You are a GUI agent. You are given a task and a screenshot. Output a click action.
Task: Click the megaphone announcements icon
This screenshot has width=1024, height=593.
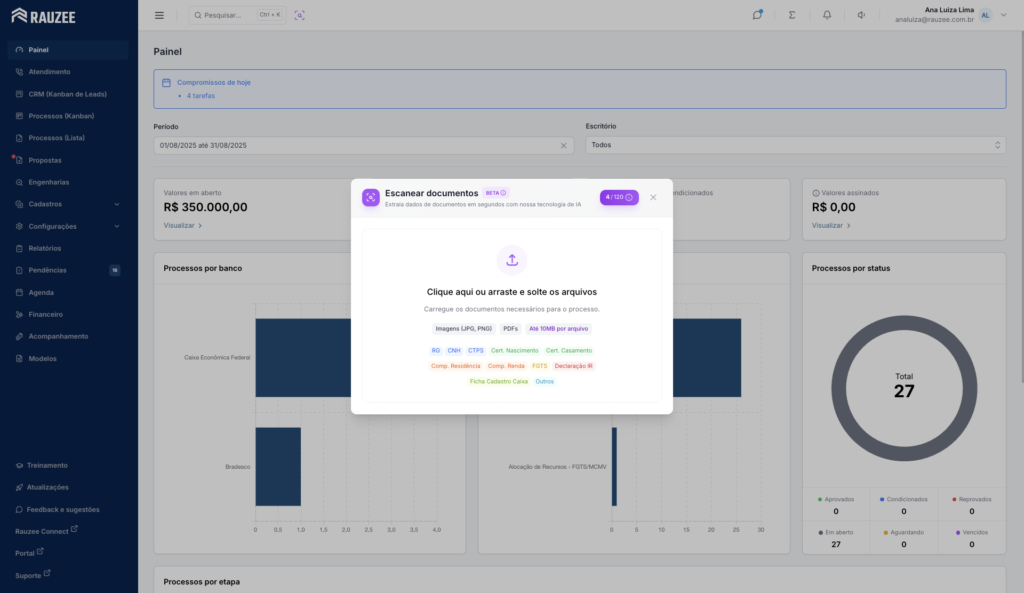861,15
